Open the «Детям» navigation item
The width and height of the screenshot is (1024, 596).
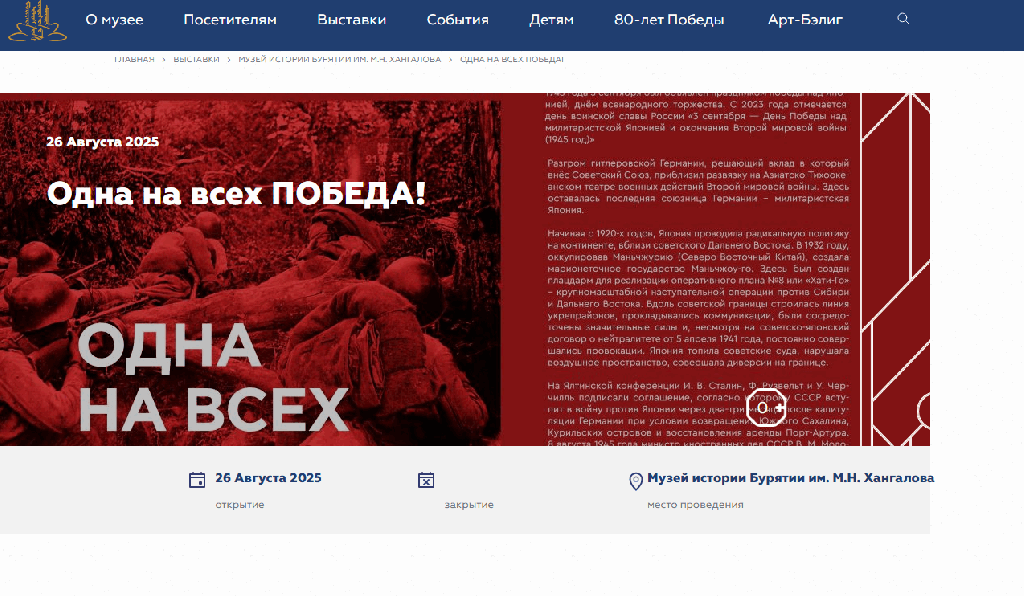click(551, 20)
